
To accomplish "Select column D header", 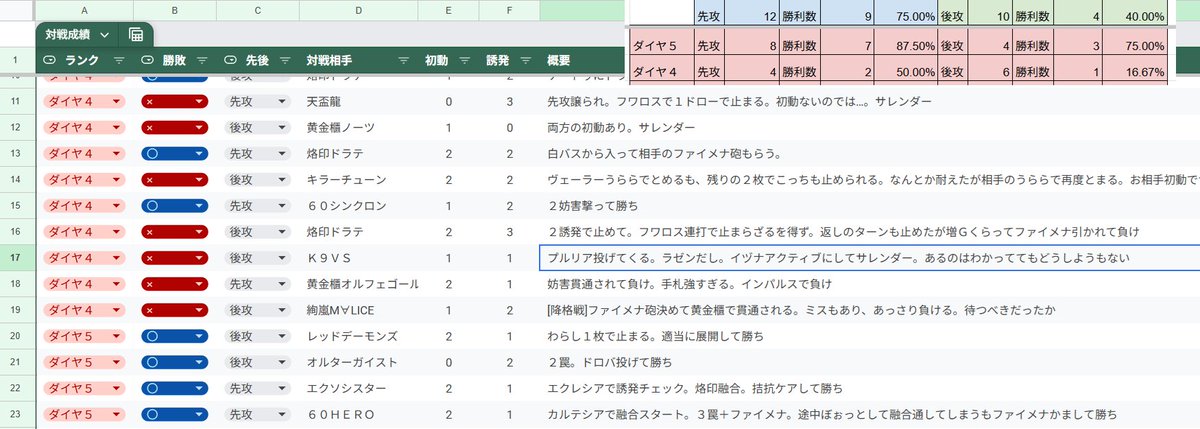I will click(358, 10).
